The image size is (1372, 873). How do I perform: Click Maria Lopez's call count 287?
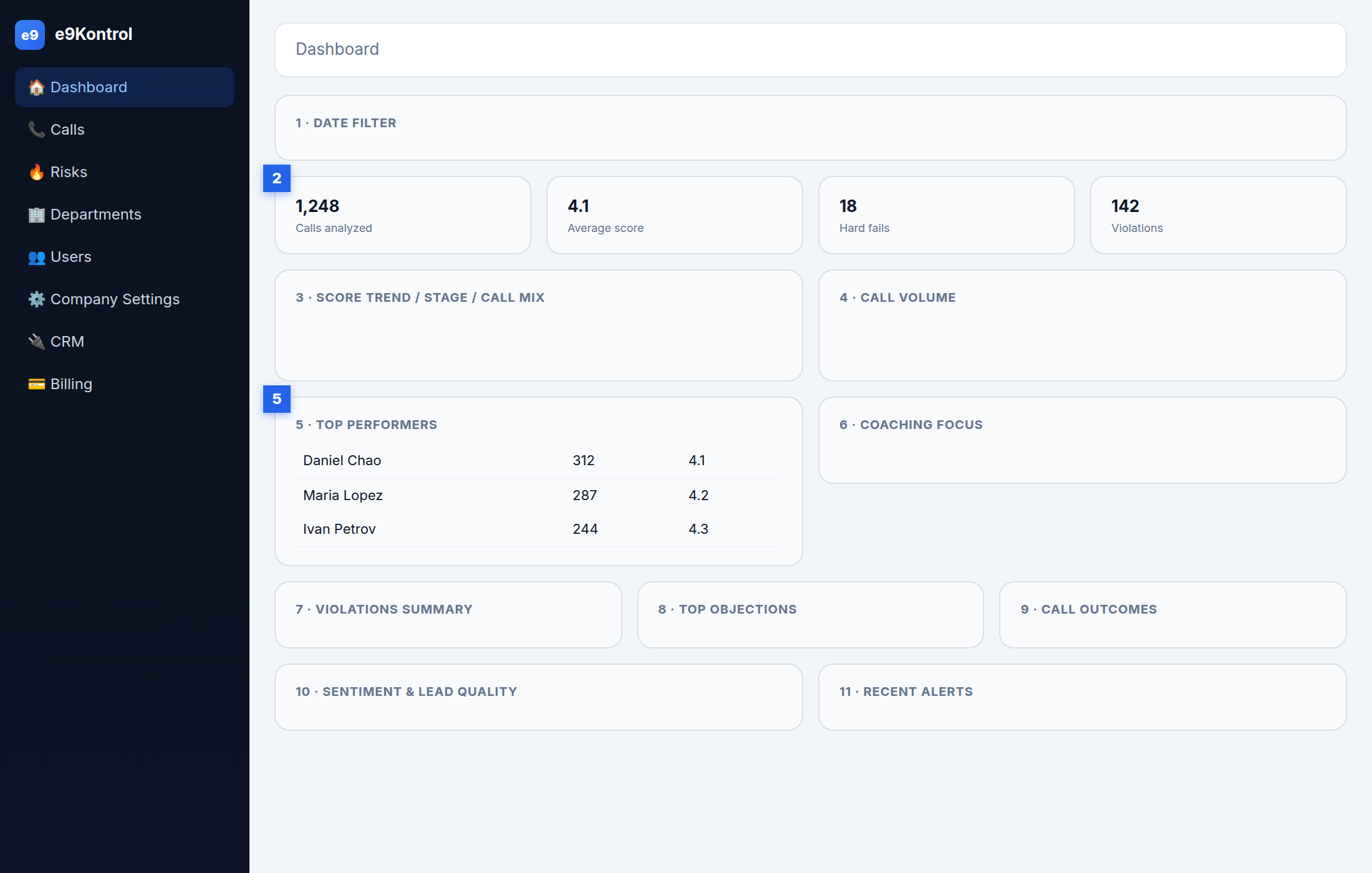585,495
